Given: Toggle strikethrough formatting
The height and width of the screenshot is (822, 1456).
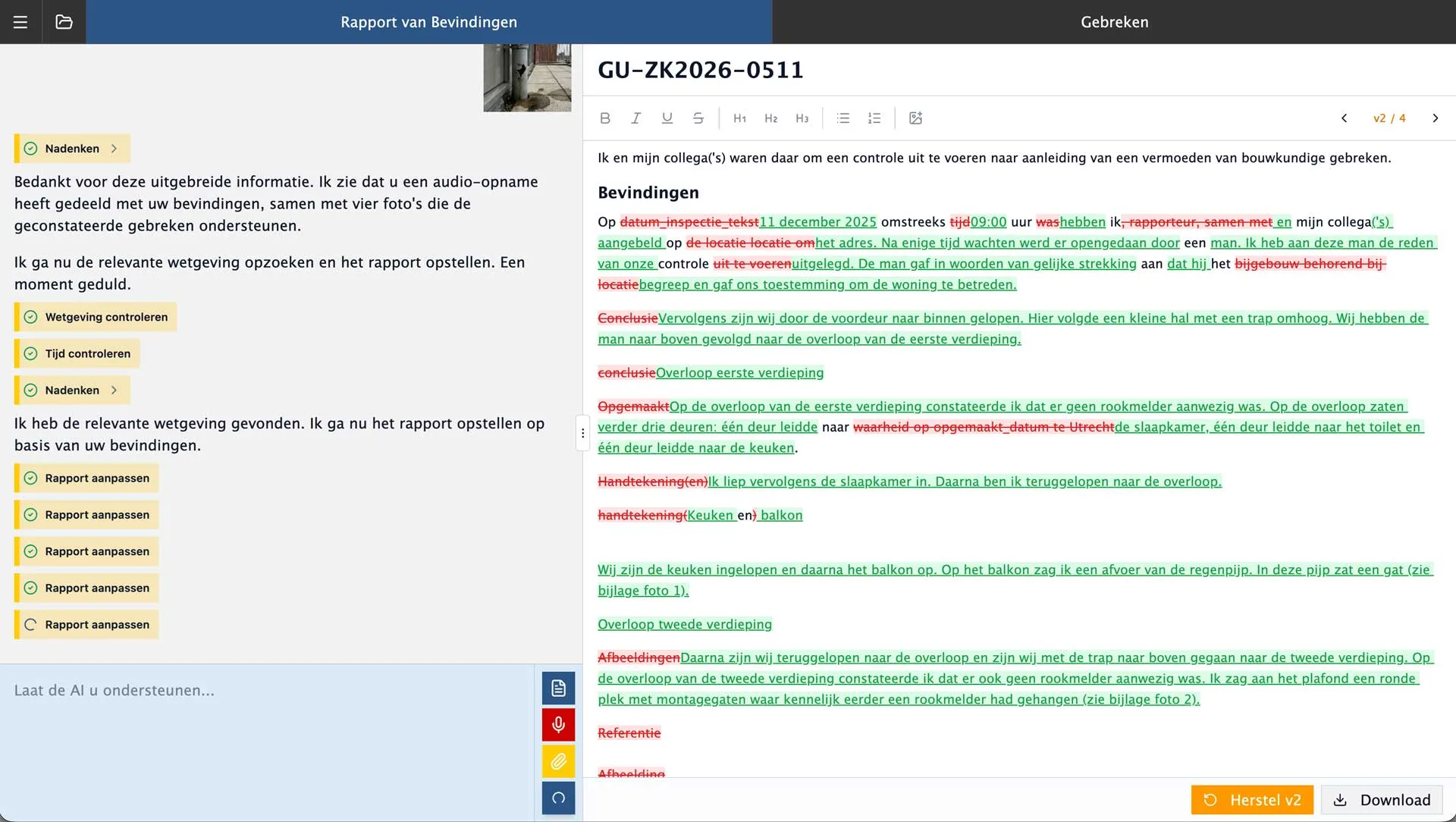Looking at the screenshot, I should coord(698,118).
